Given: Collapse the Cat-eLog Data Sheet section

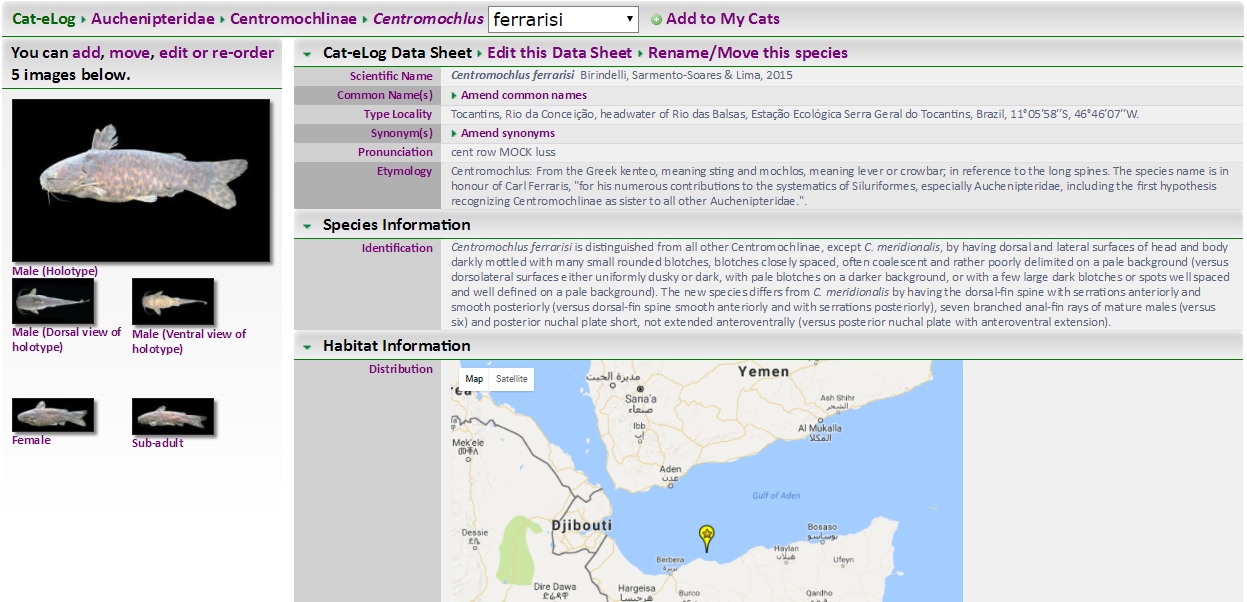Looking at the screenshot, I should 307,53.
